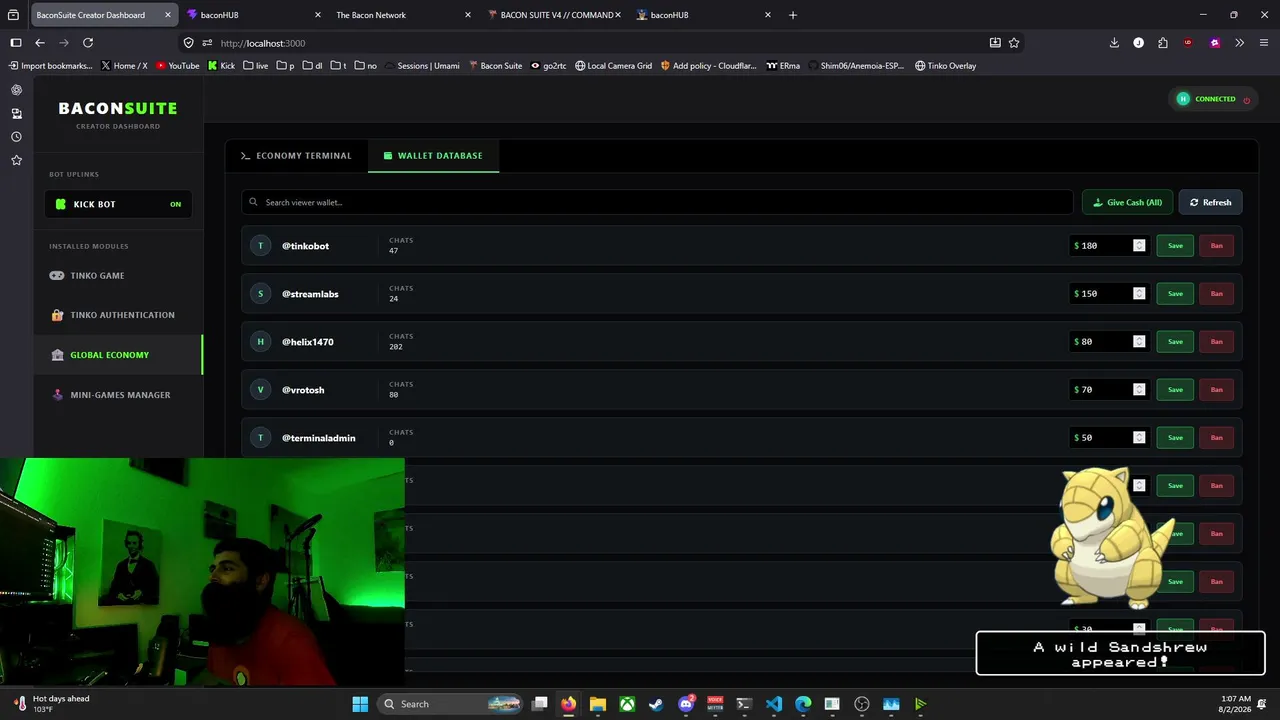Reload the page with browser refresh icon
The width and height of the screenshot is (1280, 720).
click(88, 43)
